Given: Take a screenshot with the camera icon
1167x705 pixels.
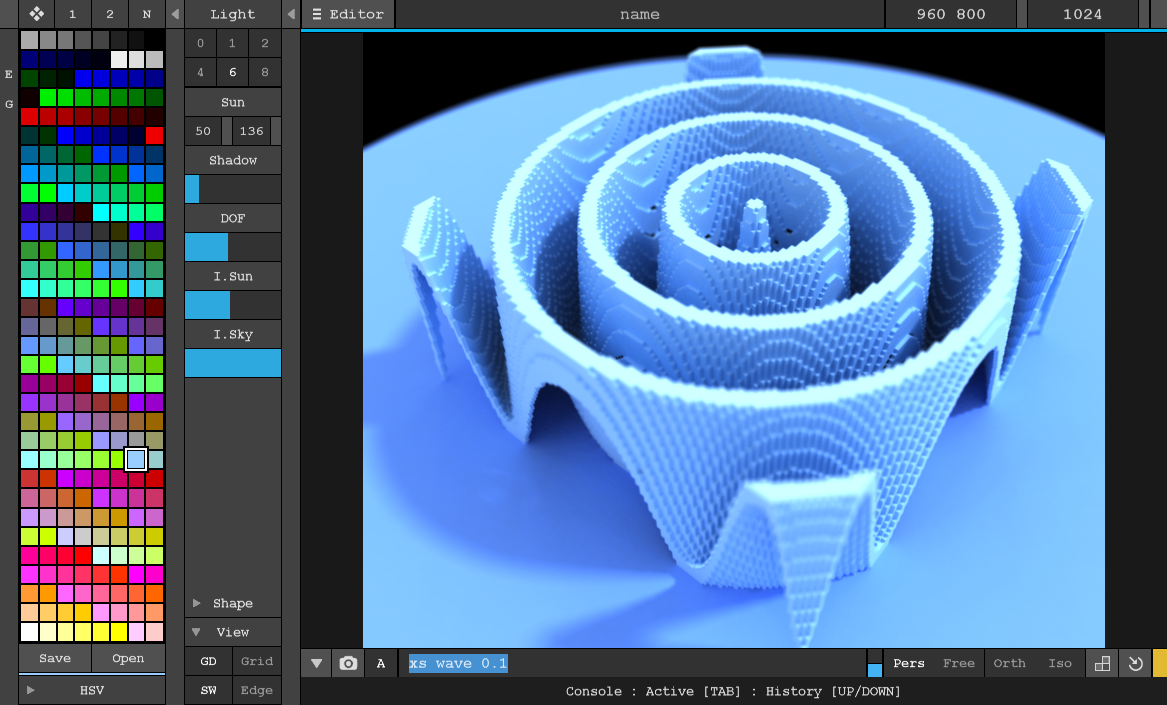Looking at the screenshot, I should tap(347, 663).
